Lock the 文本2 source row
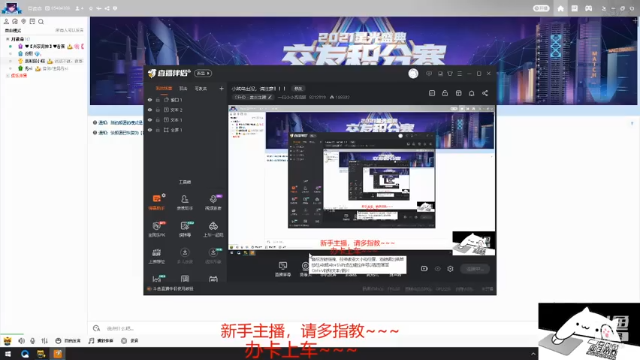This screenshot has width=640, height=360. [158, 110]
